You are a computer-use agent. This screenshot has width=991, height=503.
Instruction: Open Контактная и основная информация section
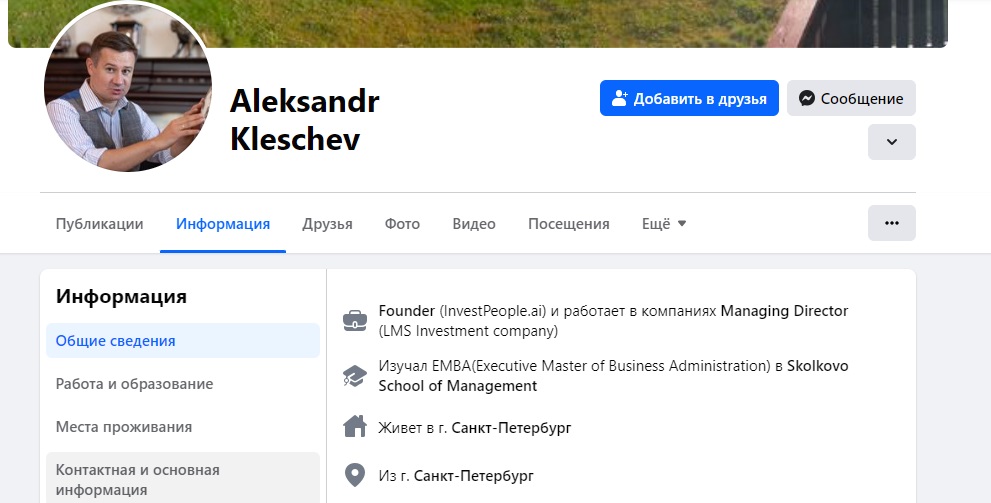point(138,480)
